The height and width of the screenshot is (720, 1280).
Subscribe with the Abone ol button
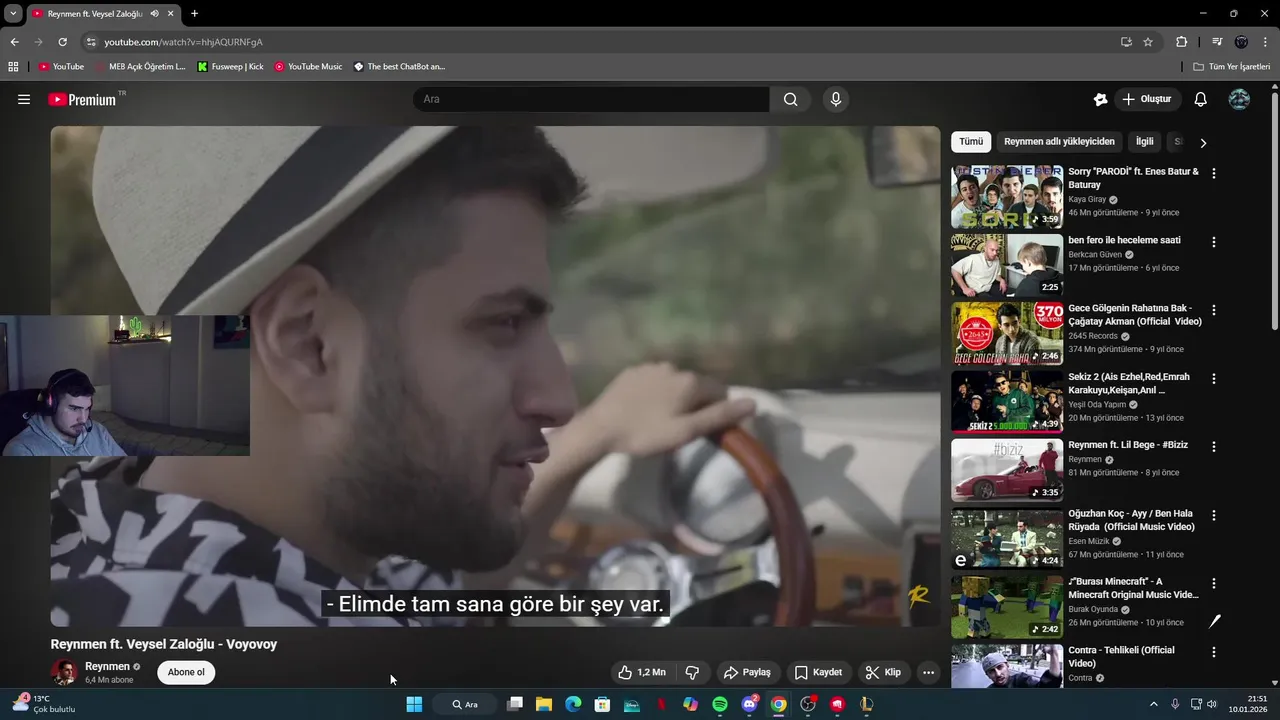tap(186, 672)
